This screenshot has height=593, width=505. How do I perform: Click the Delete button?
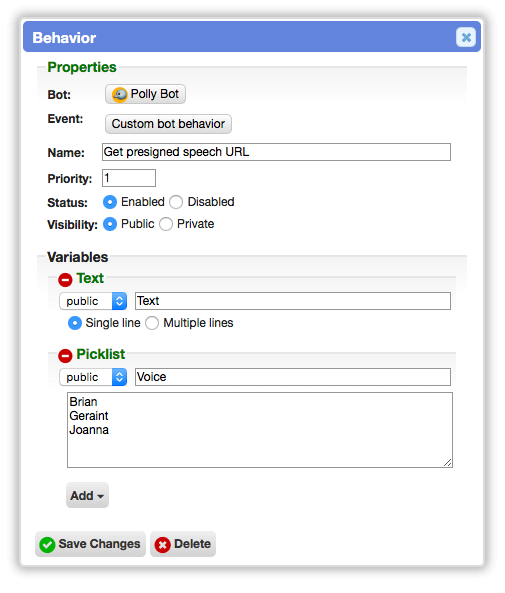(x=183, y=544)
